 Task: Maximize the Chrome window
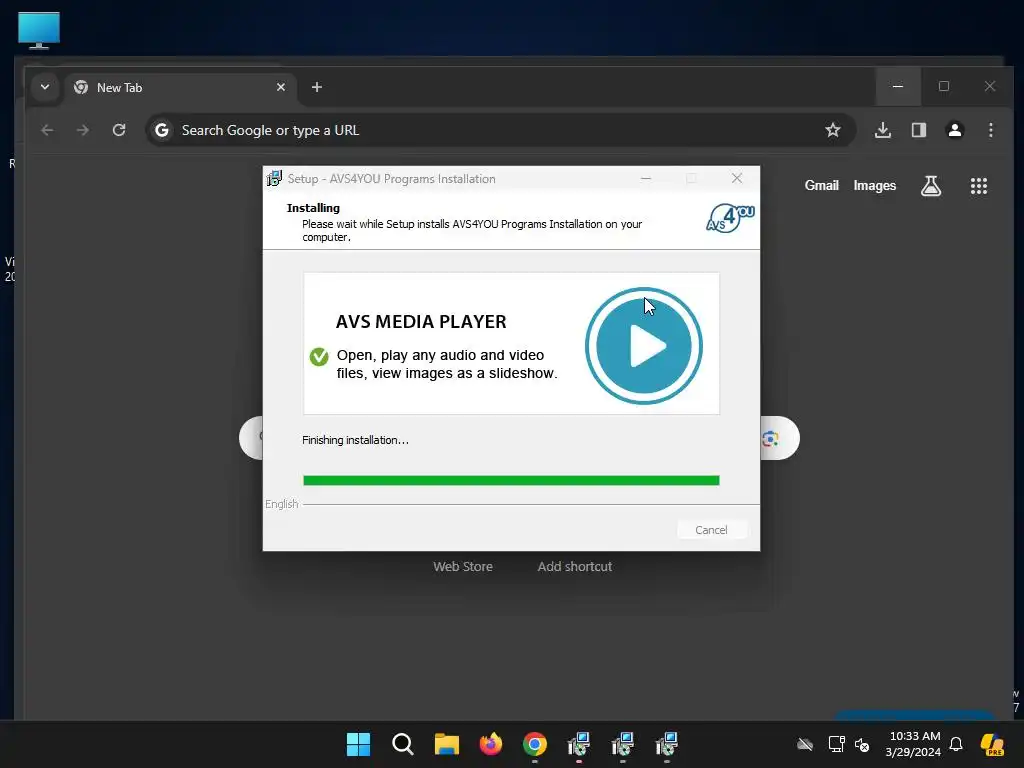944,86
